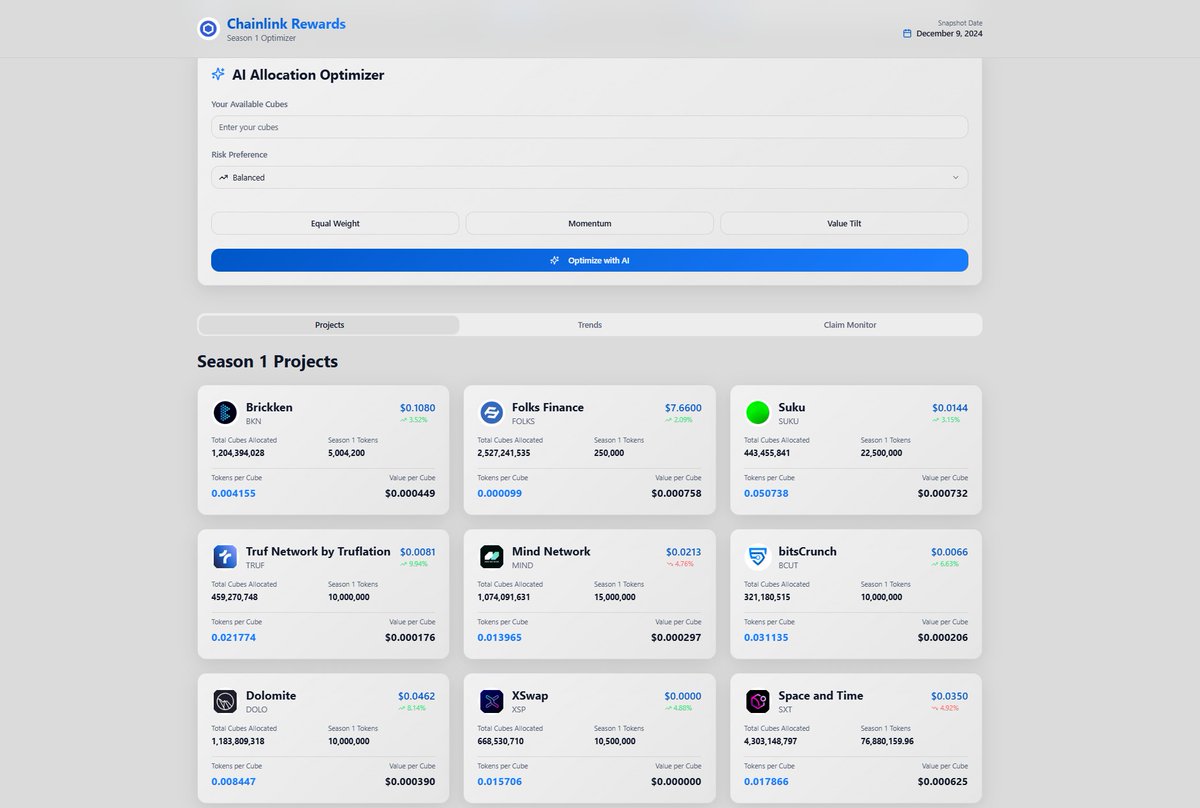Open the Risk Preference dropdown set to Balanced
Viewport: 1200px width, 808px height.
click(589, 177)
